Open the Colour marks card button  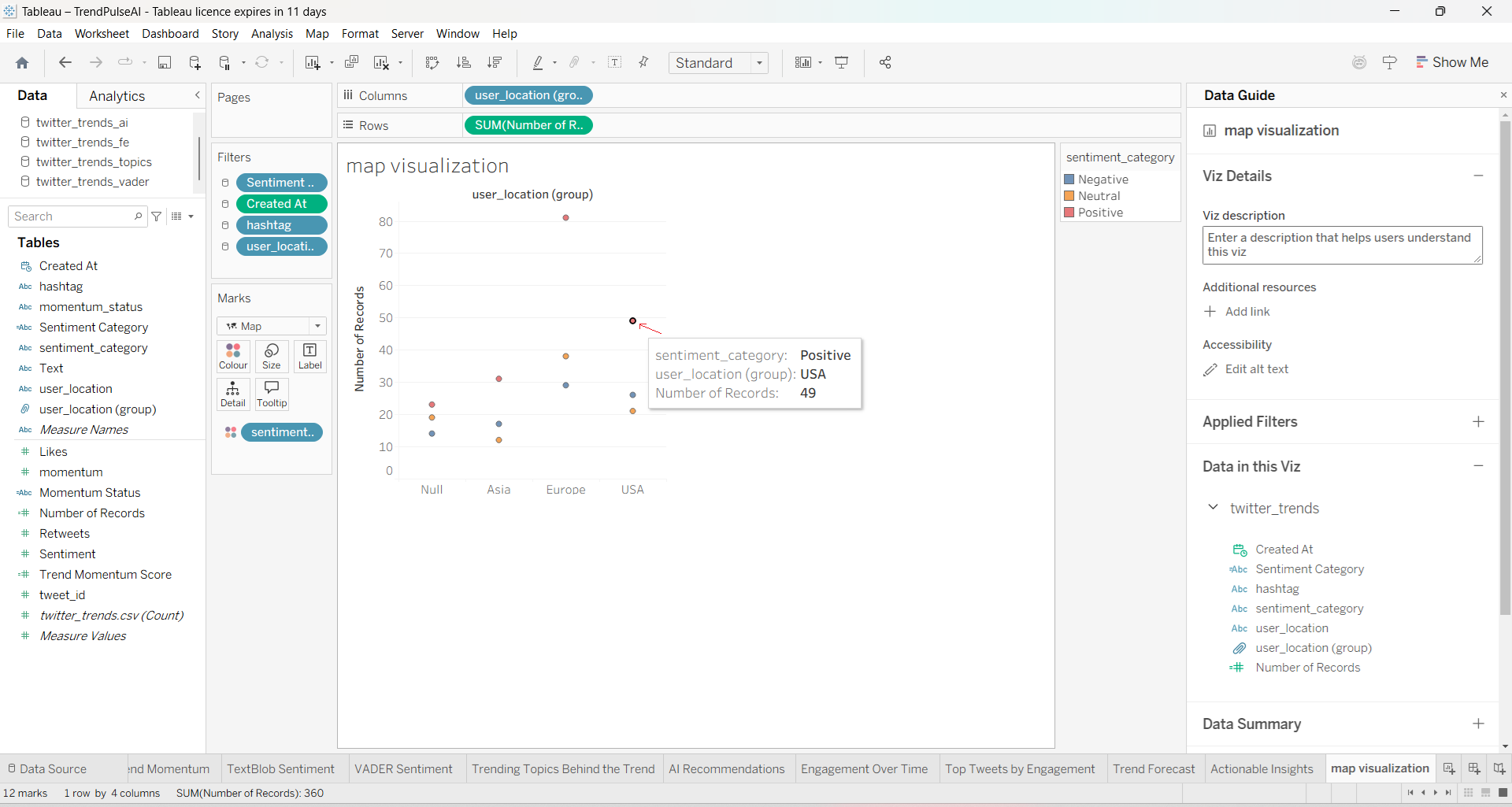[x=233, y=356]
